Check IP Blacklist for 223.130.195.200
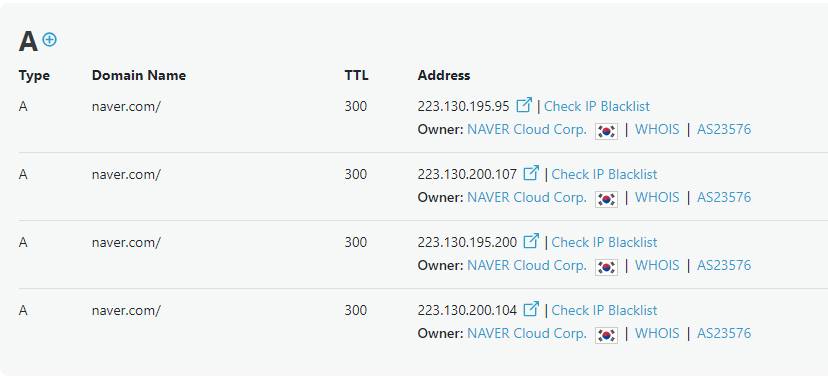Image resolution: width=828 pixels, height=381 pixels. 604,243
